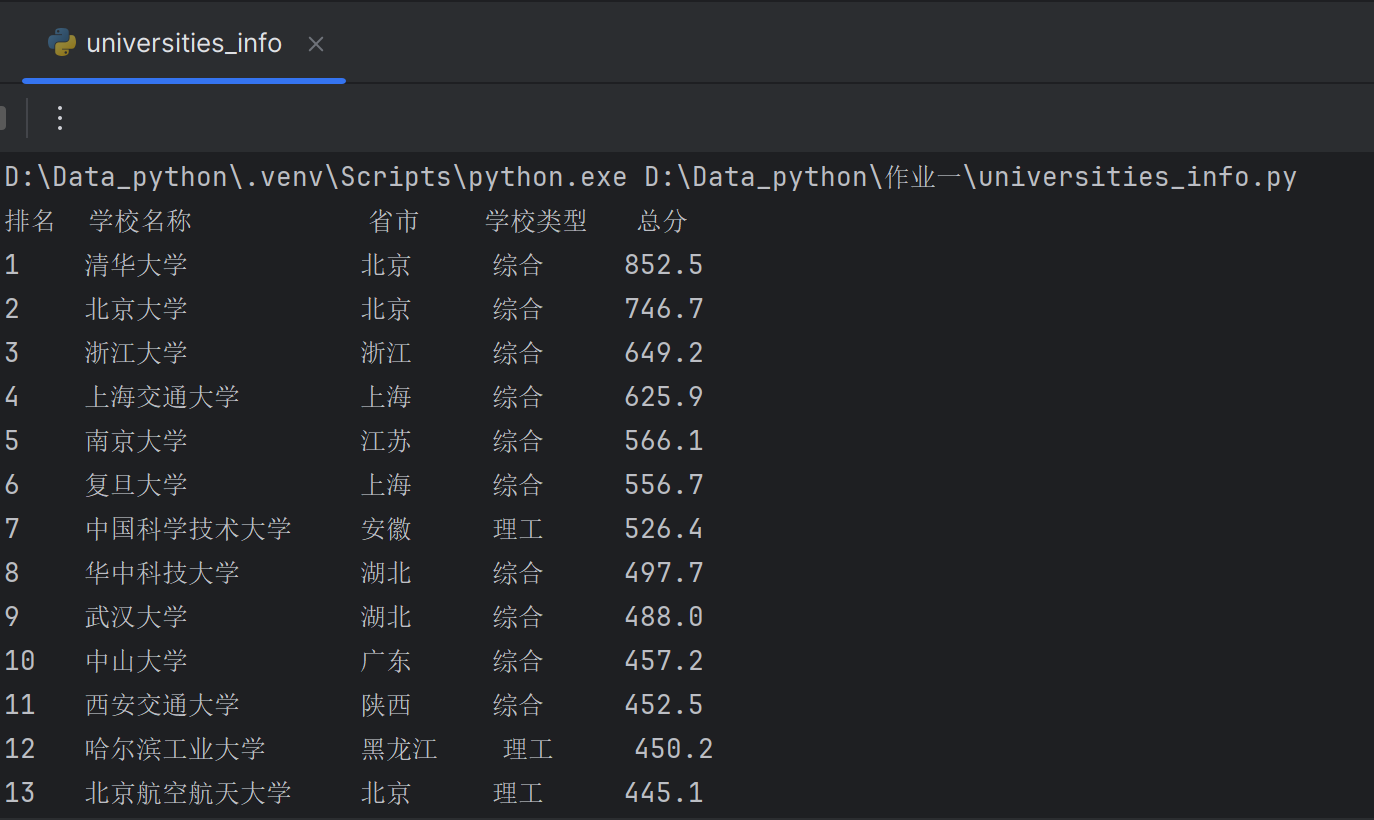Click the school name 复旦大学

(x=136, y=485)
